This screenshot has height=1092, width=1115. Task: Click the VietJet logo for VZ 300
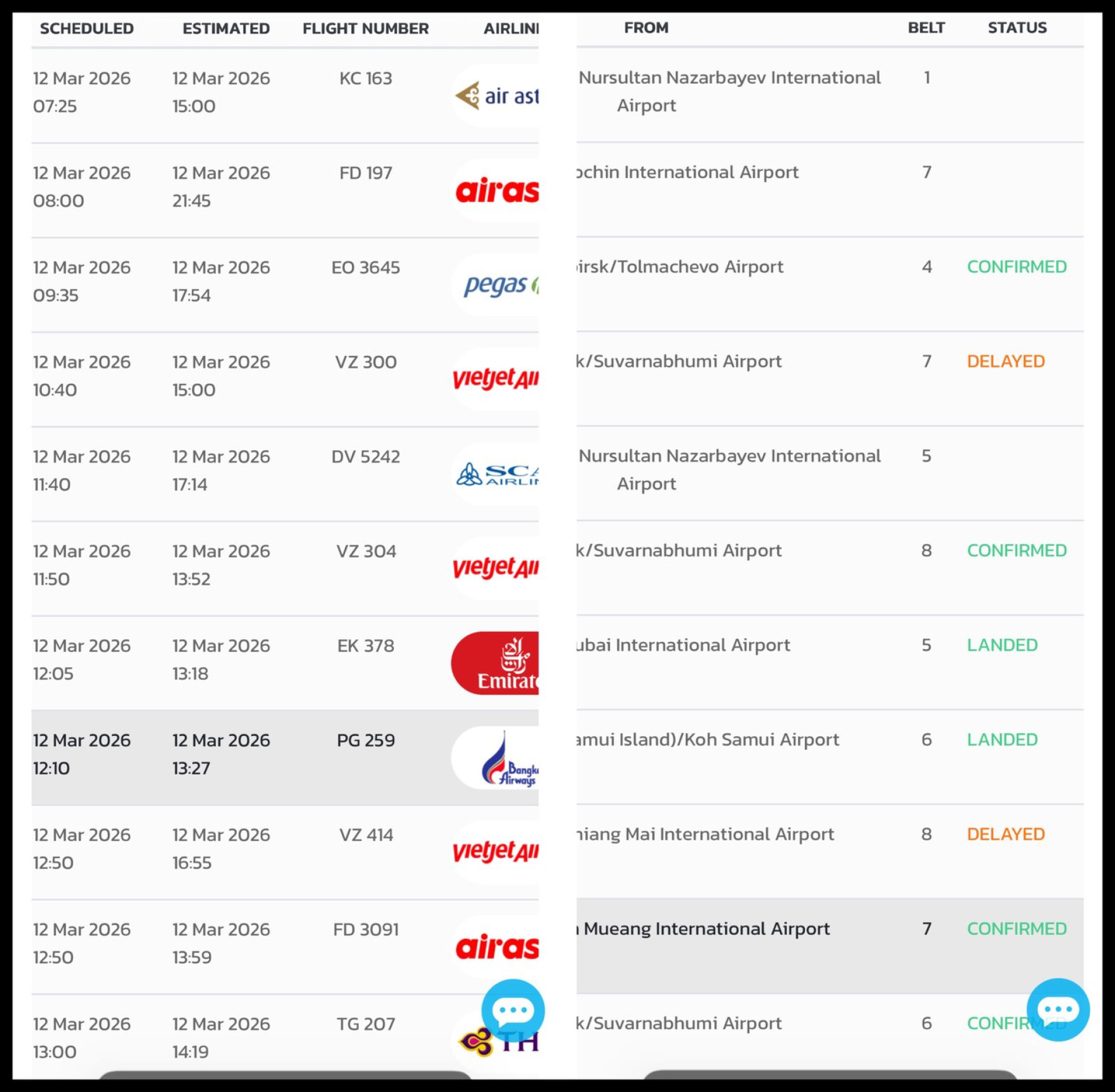coord(496,379)
